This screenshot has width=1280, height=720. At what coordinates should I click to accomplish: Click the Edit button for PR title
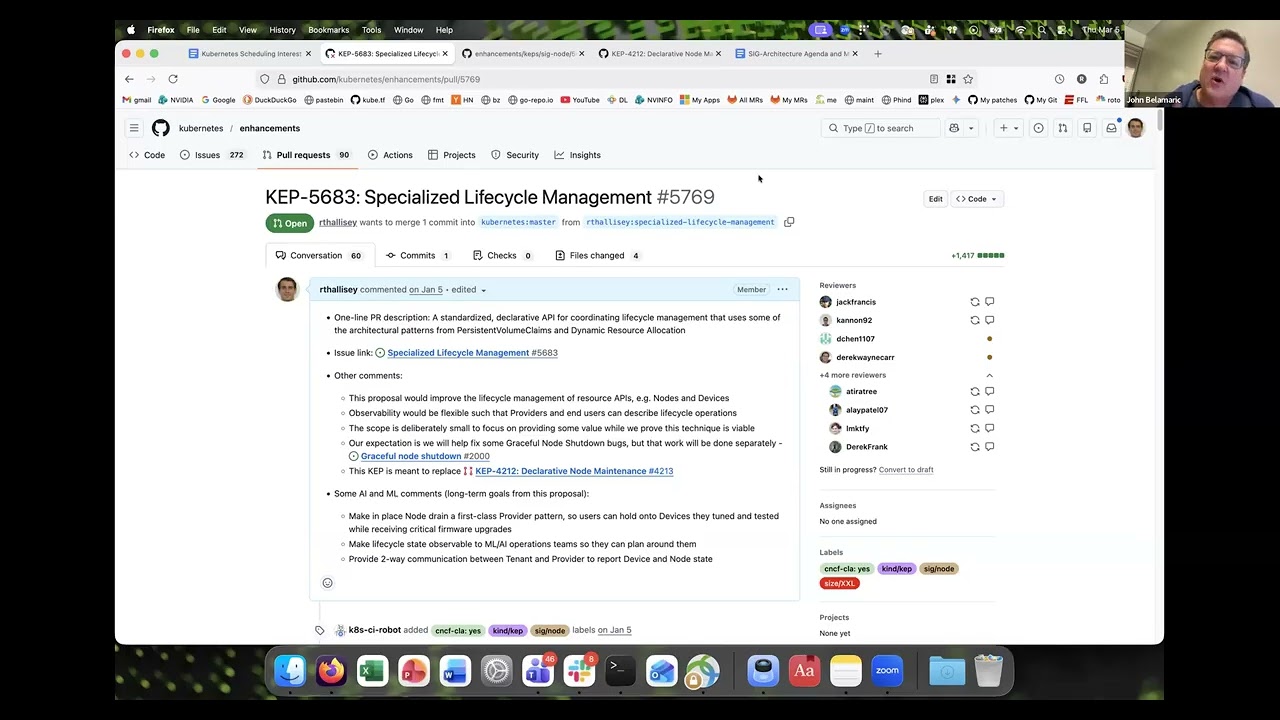(x=935, y=199)
